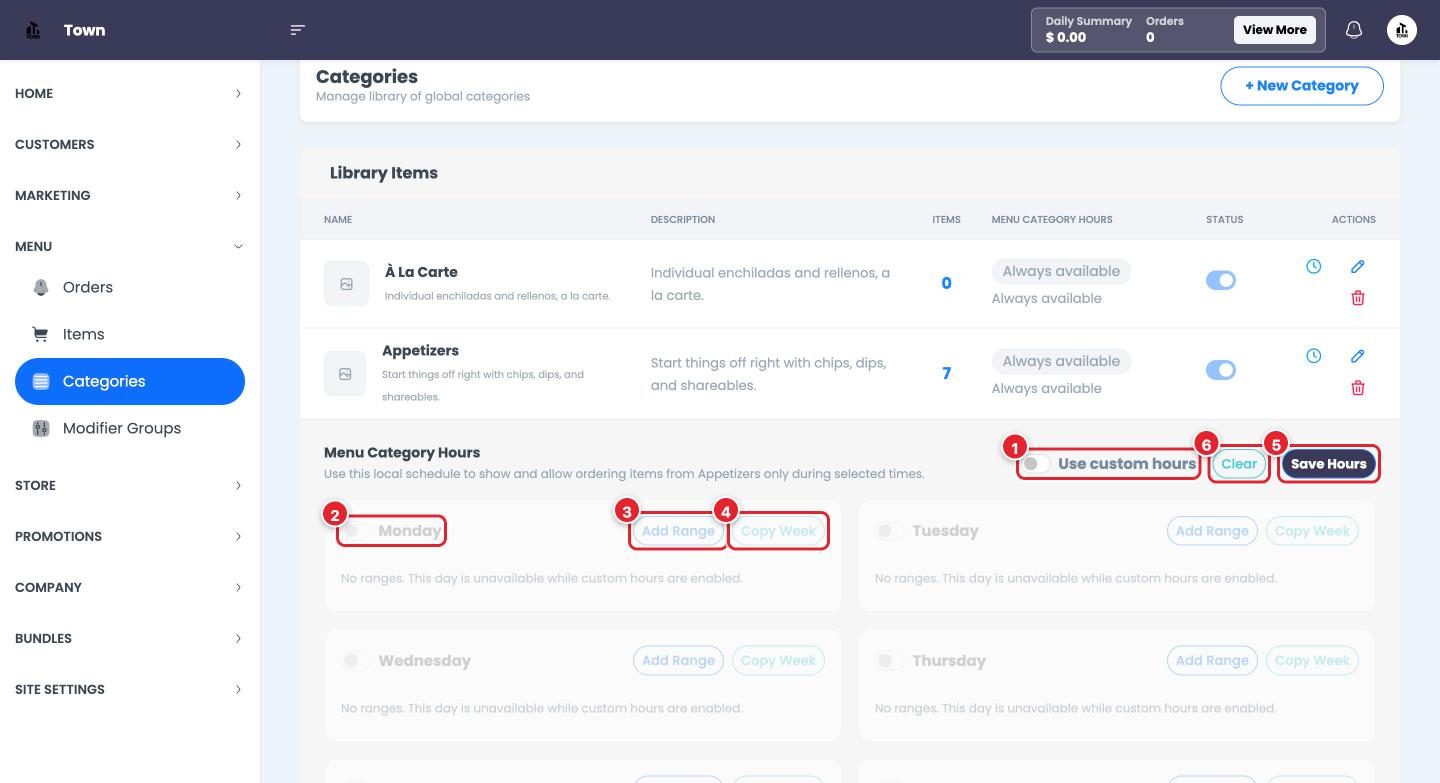Click Add Range for Monday
1440x783 pixels.
click(678, 531)
